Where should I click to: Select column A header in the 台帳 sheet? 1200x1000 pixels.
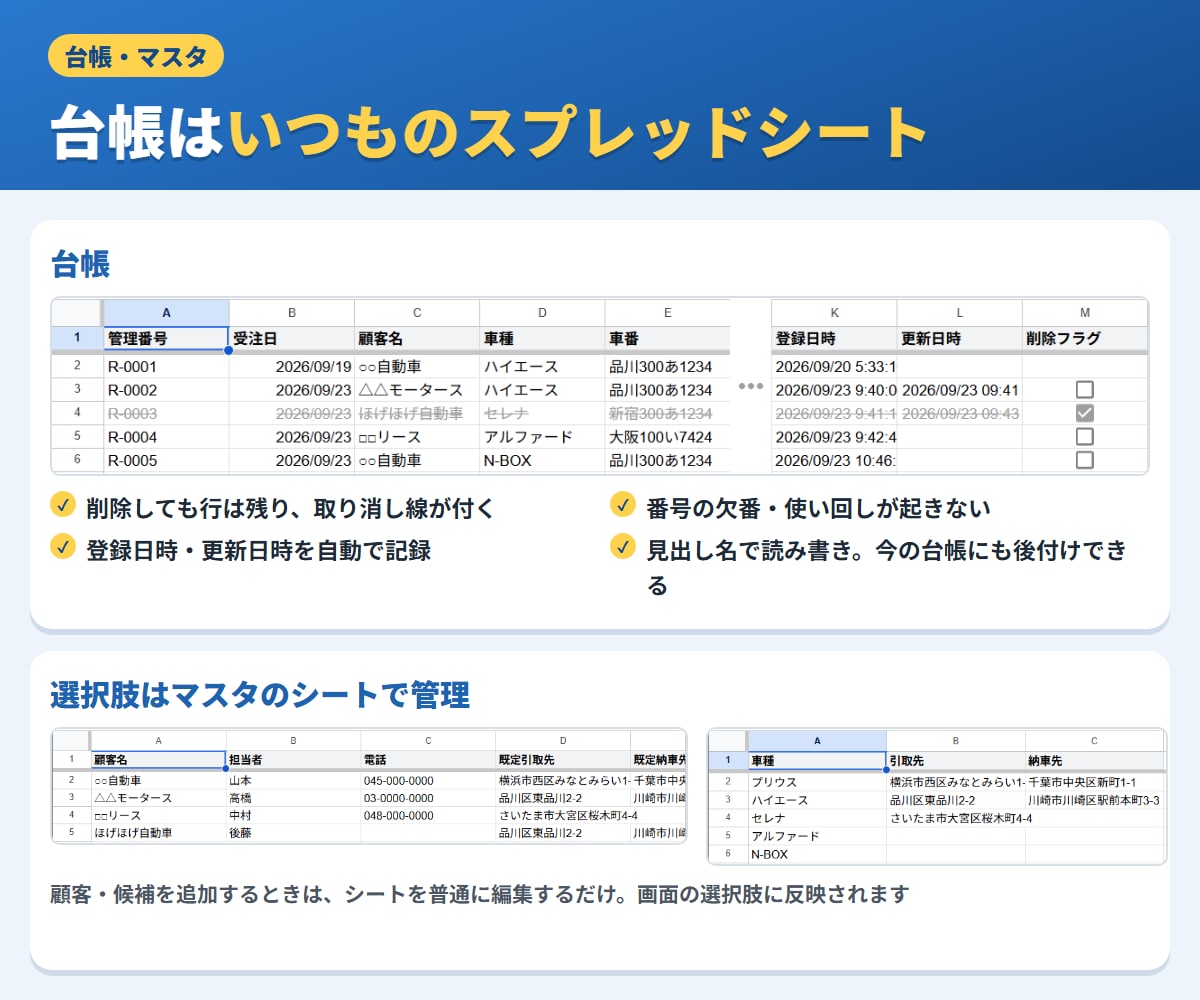click(166, 312)
